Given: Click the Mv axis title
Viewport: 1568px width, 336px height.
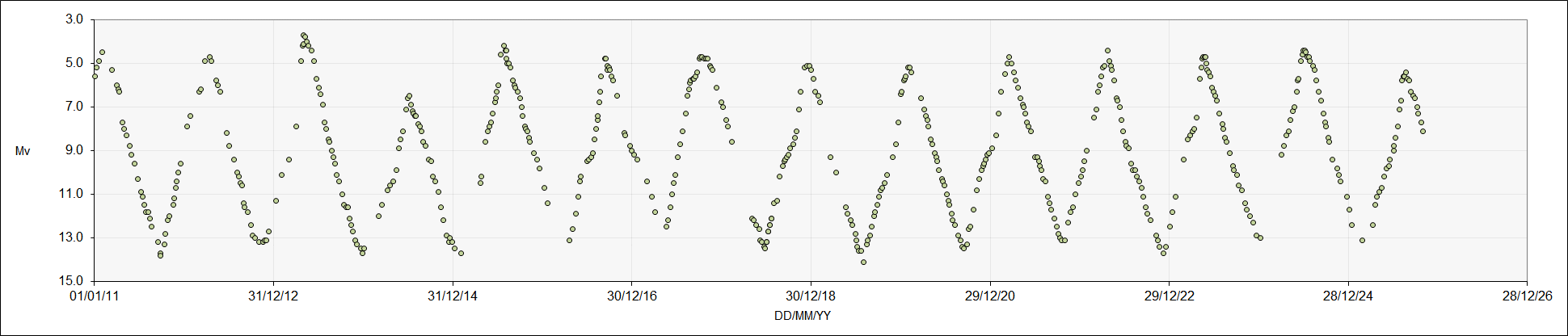Looking at the screenshot, I should coord(23,151).
